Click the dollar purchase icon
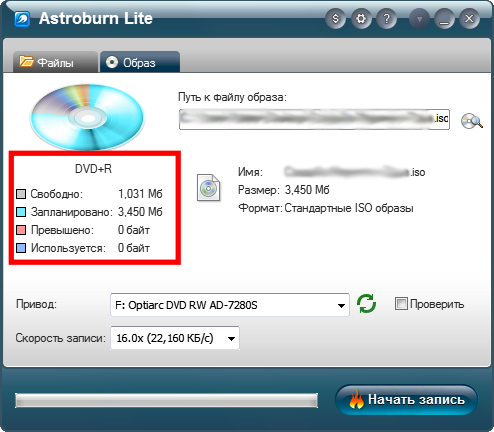This screenshot has height=432, width=494. [x=335, y=19]
